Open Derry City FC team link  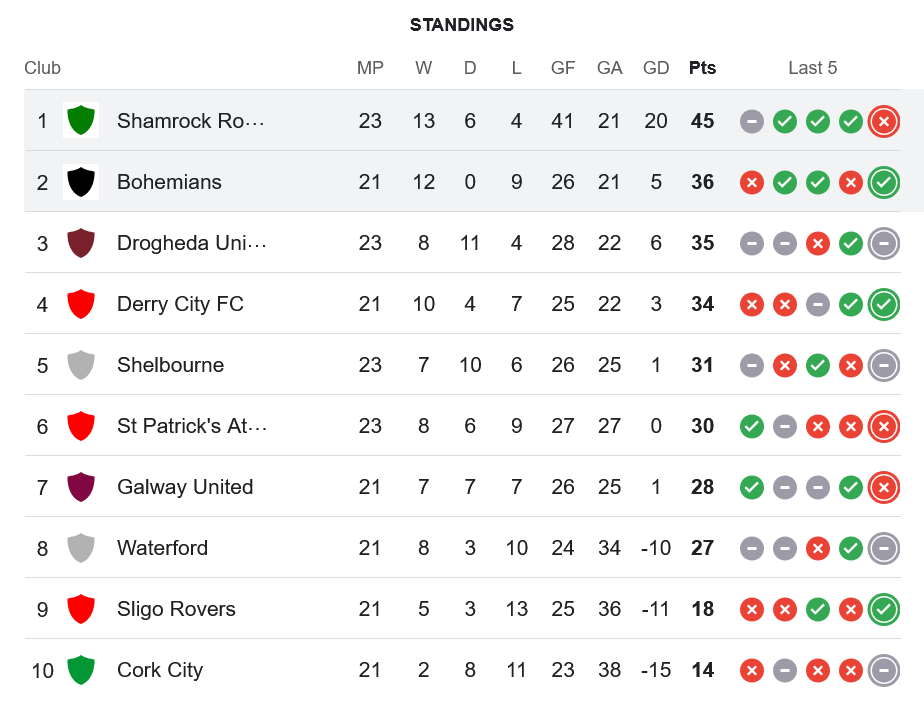[180, 304]
